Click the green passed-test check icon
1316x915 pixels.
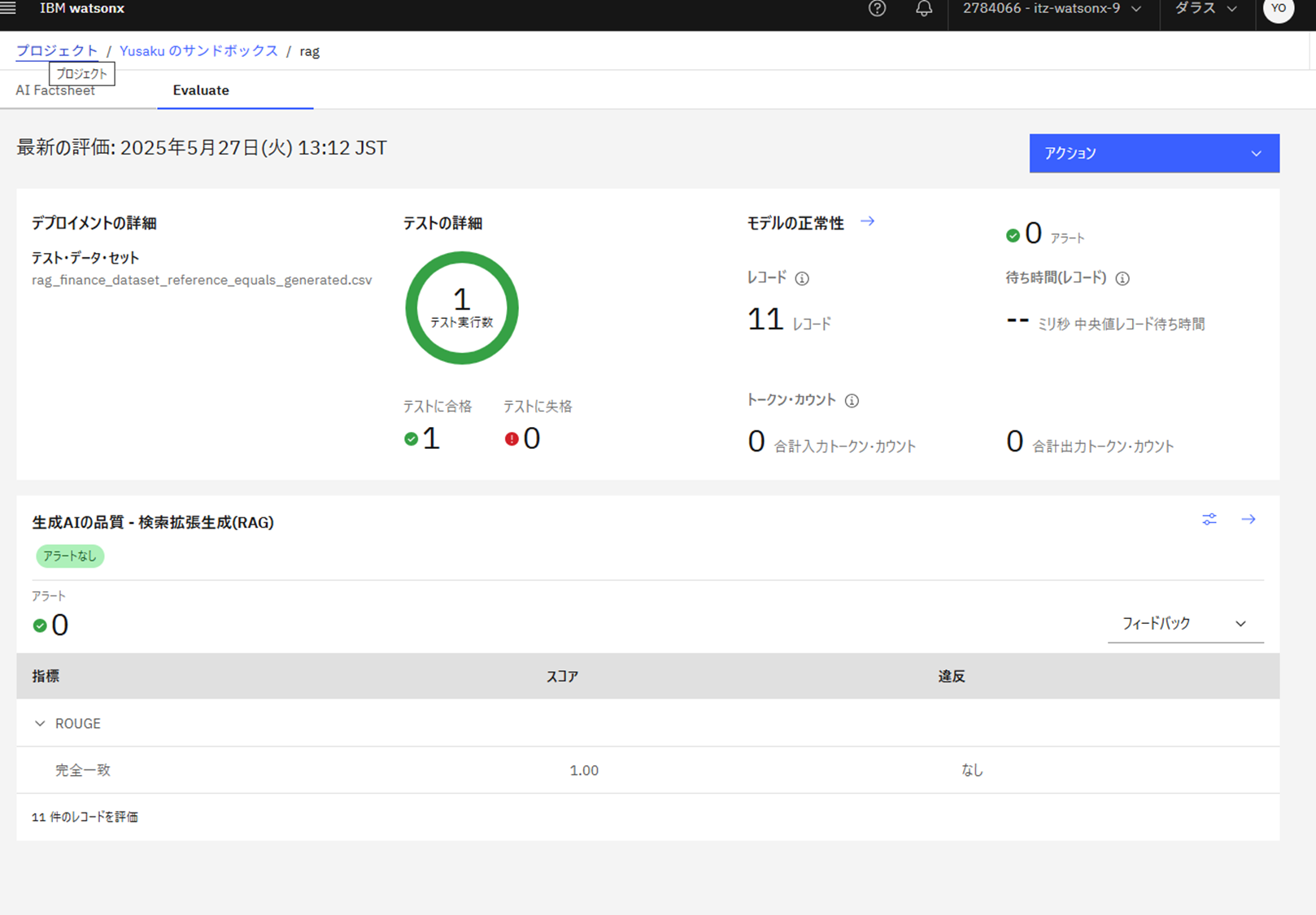(x=411, y=439)
